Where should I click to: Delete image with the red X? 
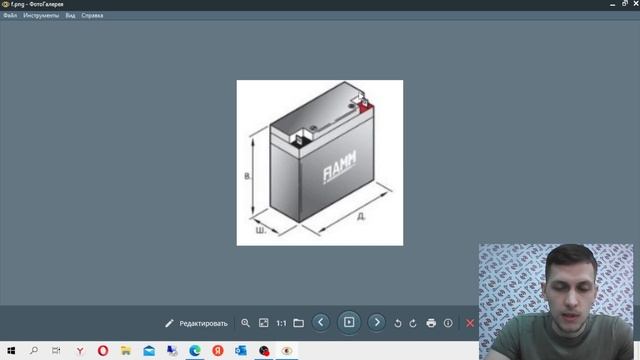(x=470, y=323)
